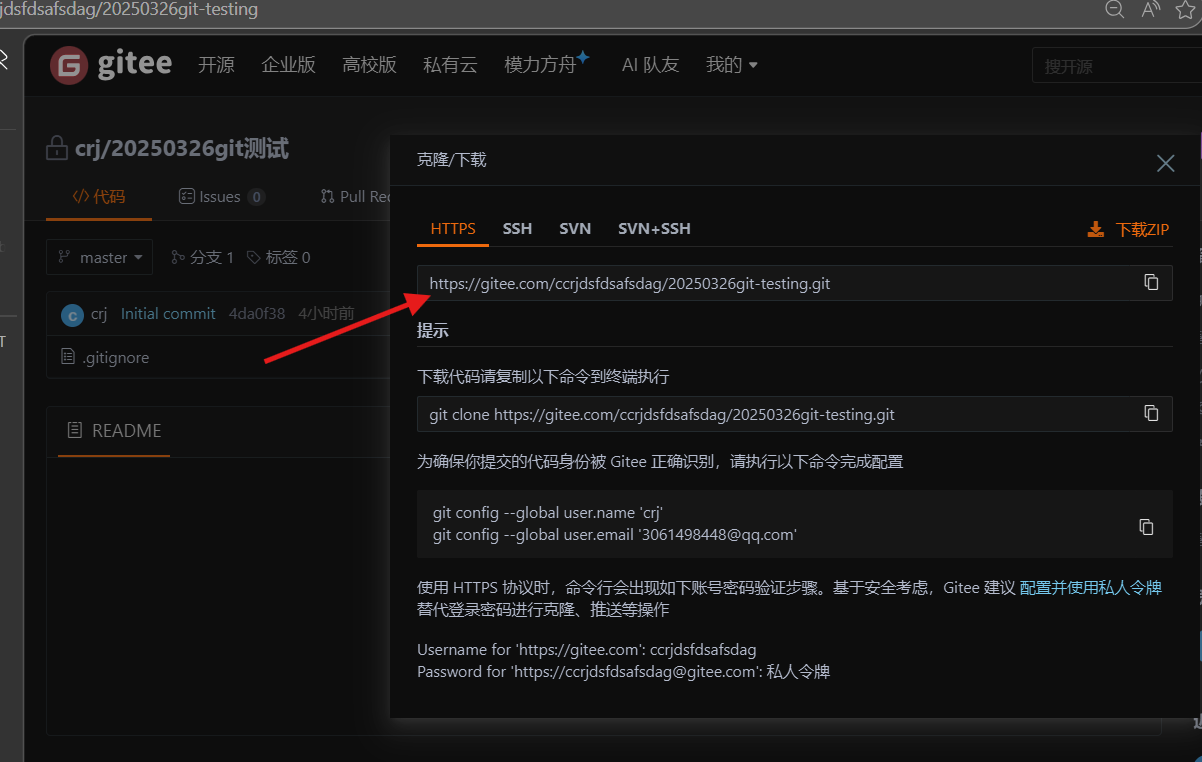This screenshot has height=762, width=1202.
Task: Open the Issues tab
Action: click(221, 196)
